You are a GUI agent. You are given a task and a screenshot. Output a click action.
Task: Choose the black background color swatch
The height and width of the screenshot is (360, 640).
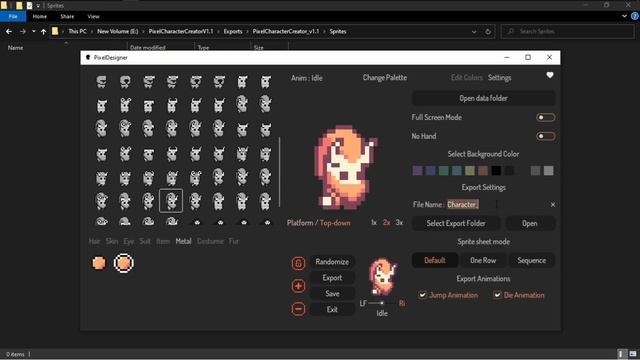(x=496, y=170)
